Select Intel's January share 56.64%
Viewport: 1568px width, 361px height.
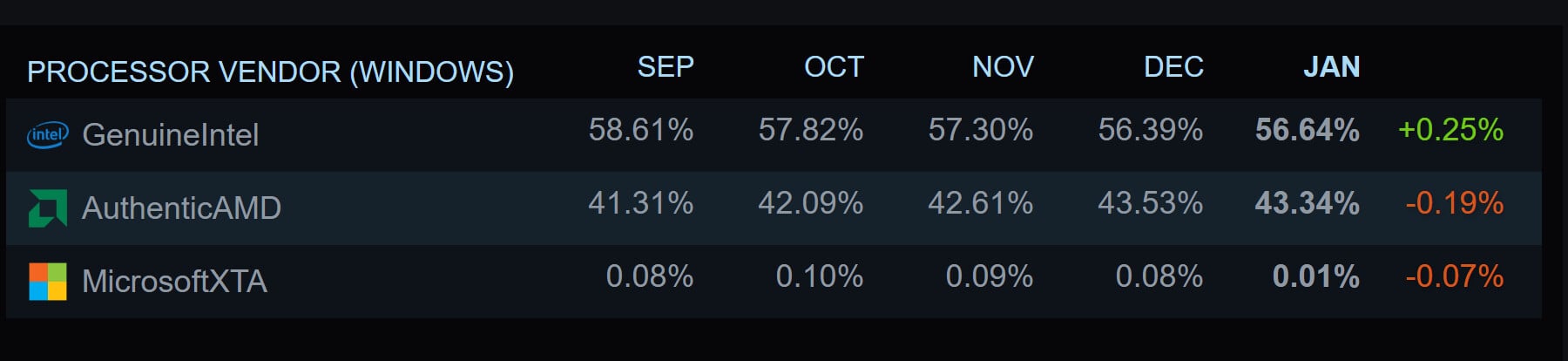[1307, 130]
